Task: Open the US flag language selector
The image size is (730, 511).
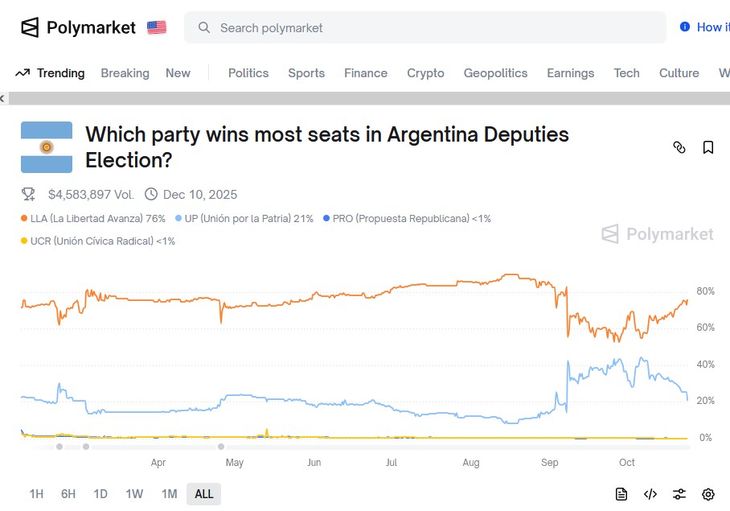Action: pos(157,28)
